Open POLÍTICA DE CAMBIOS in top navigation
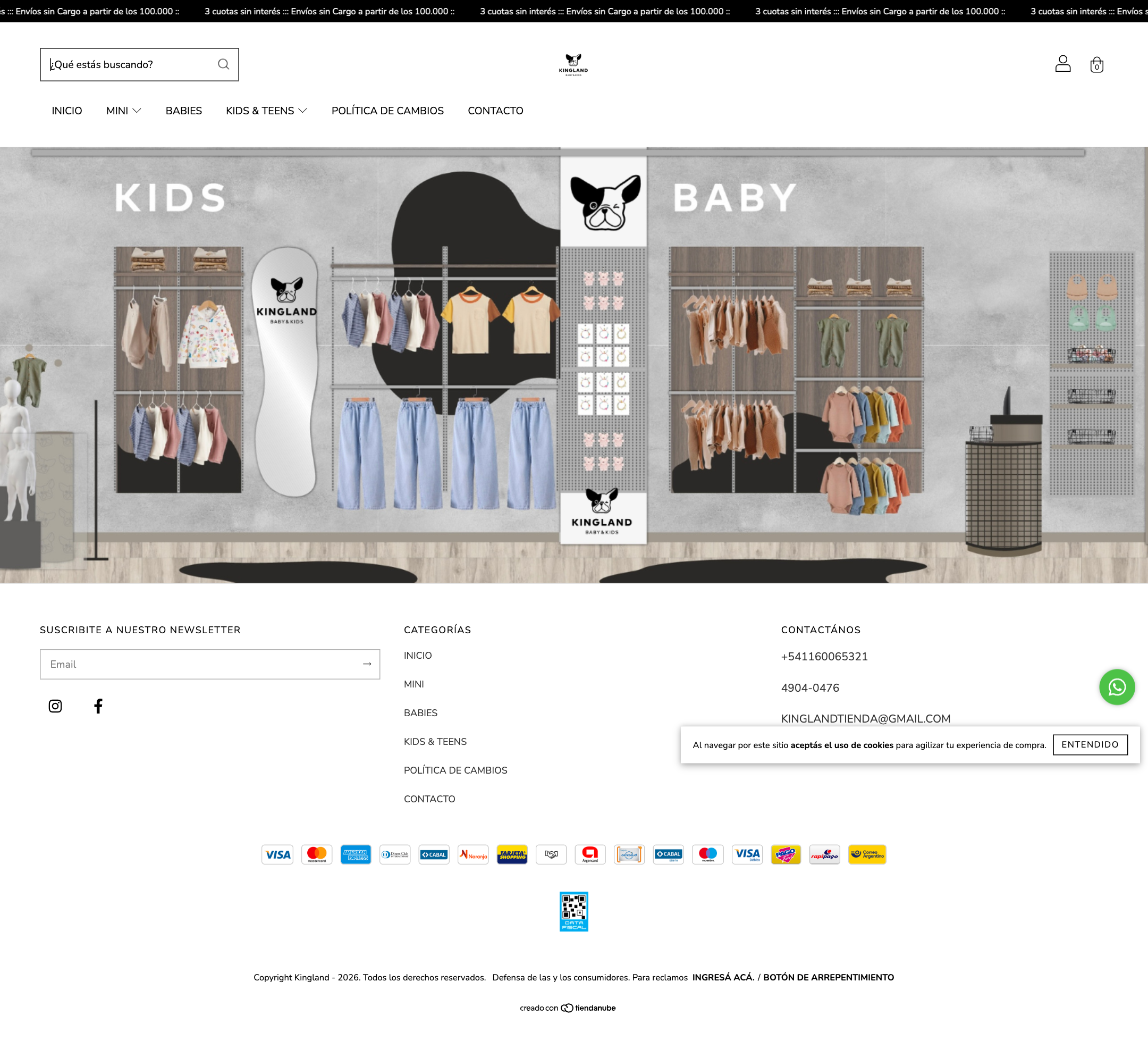 click(x=387, y=111)
